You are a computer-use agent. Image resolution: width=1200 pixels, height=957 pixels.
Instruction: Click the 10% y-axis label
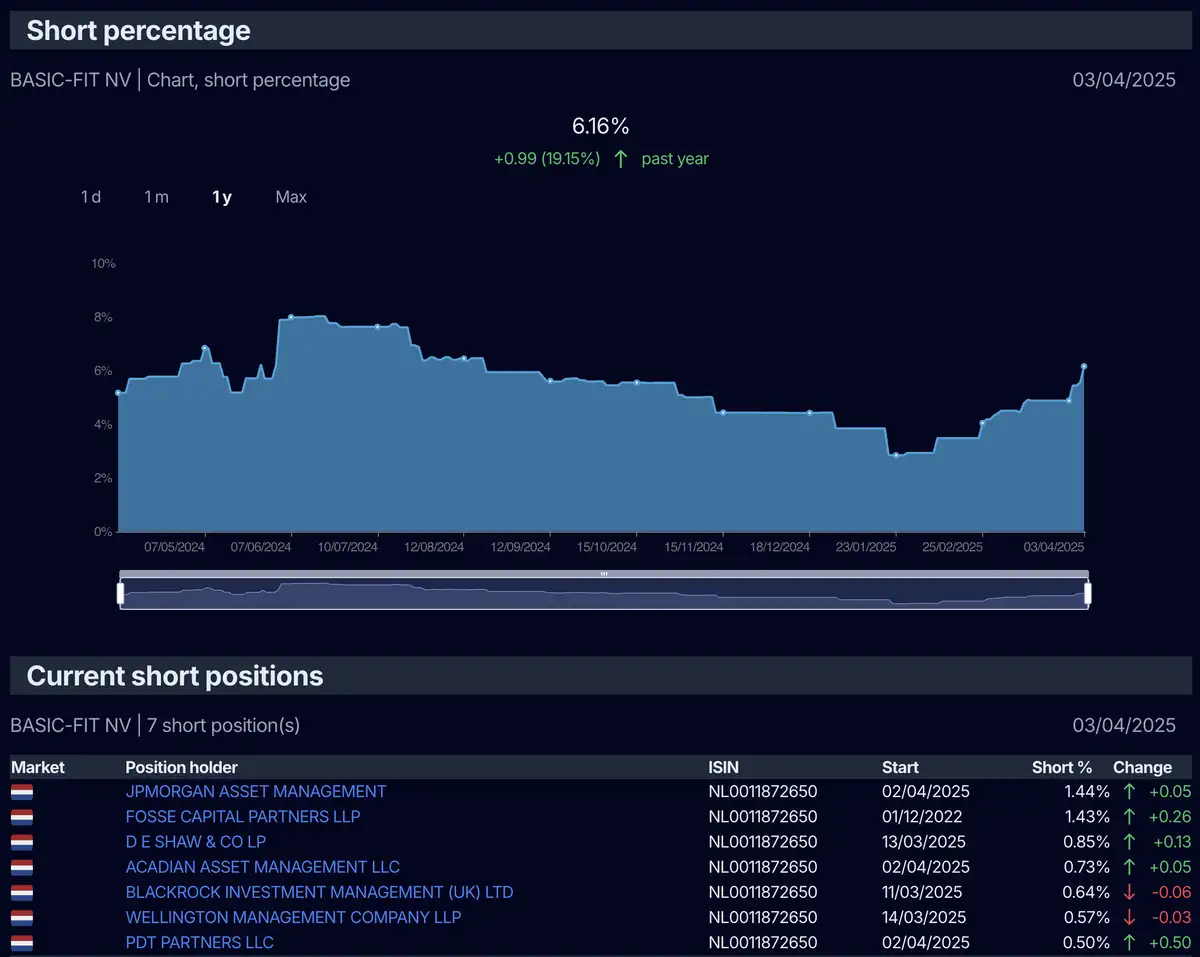coord(103,263)
